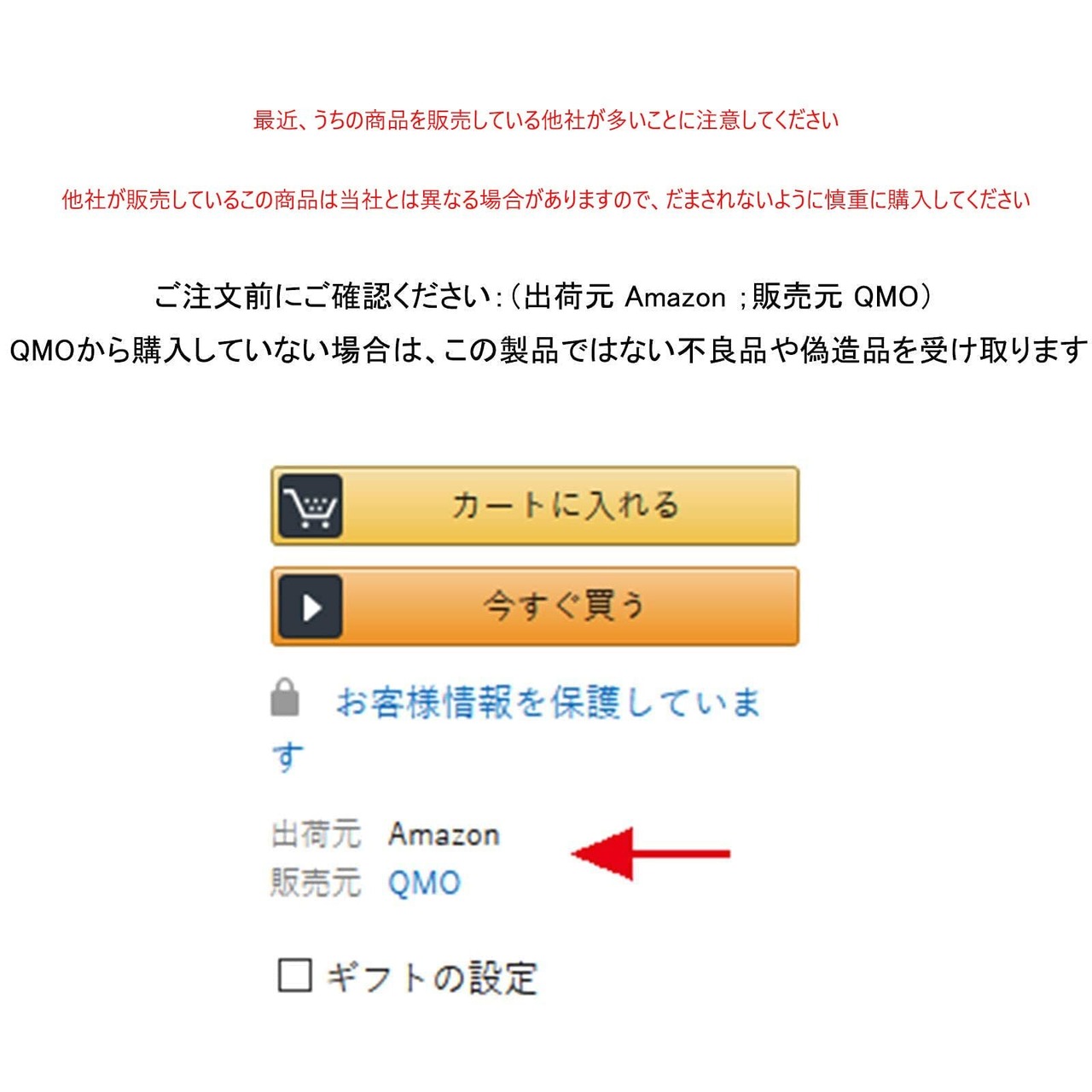Click the Amazon shipper name text
Image resolution: width=1092 pixels, height=1092 pixels.
pos(444,834)
